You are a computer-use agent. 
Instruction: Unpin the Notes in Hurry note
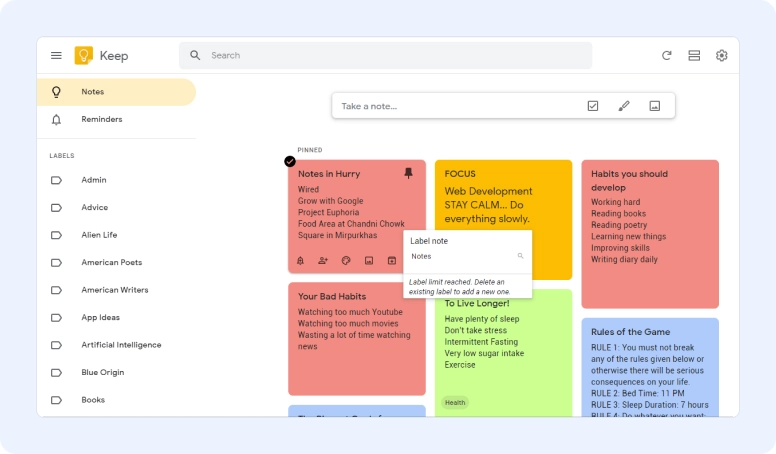pos(408,173)
